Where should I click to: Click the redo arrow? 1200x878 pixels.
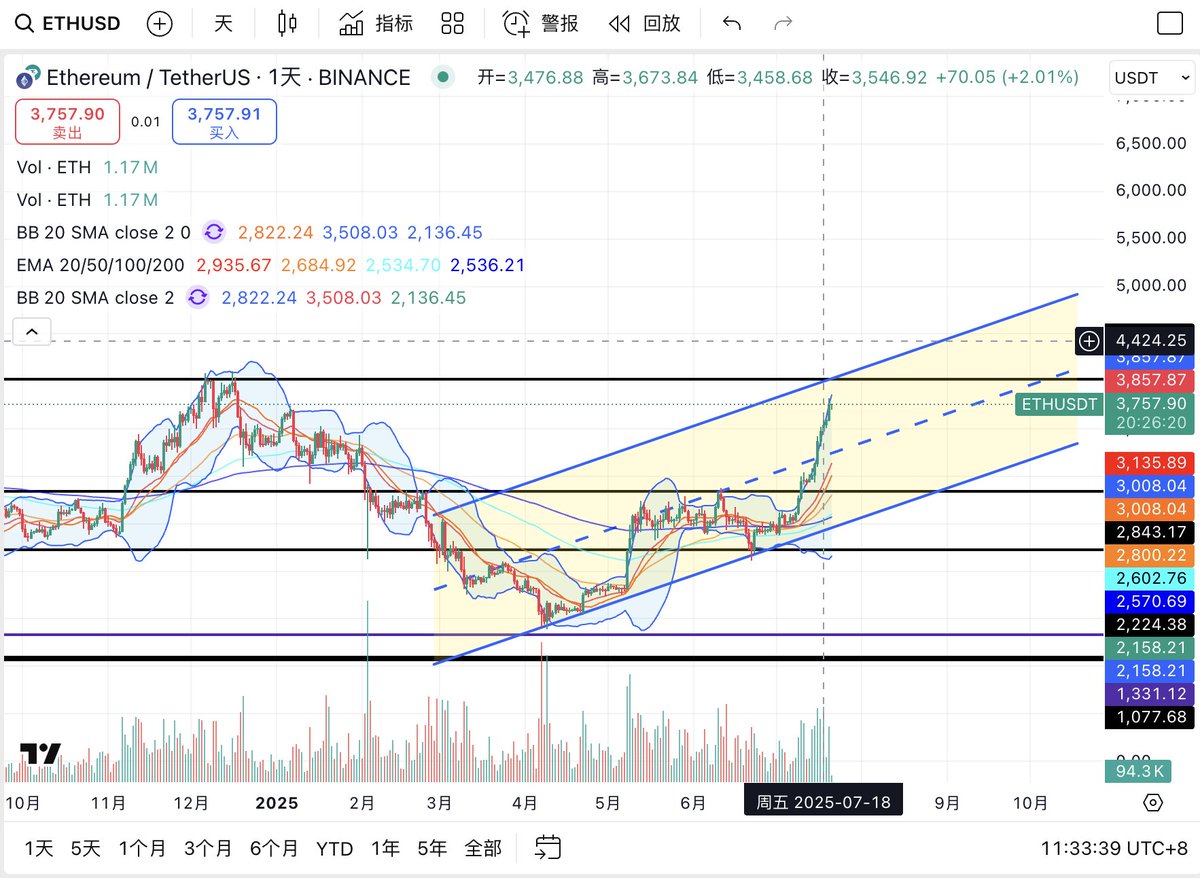[x=784, y=24]
